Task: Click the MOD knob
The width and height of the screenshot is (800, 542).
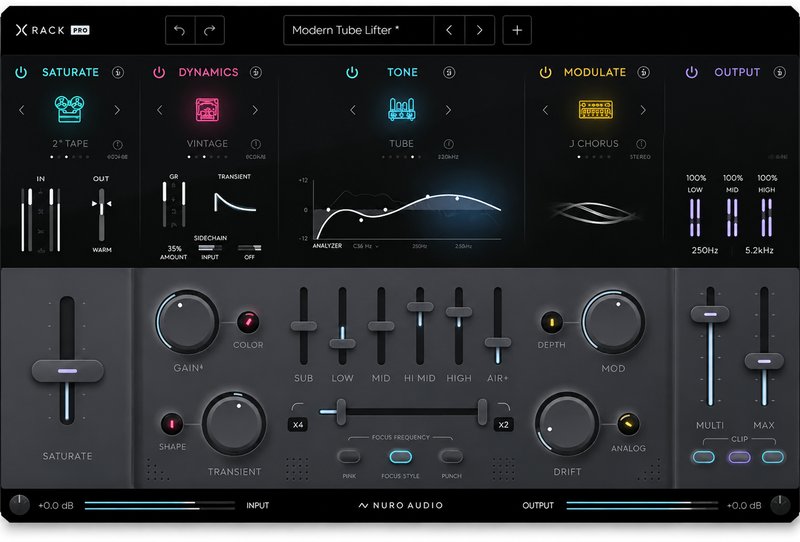Action: click(613, 322)
